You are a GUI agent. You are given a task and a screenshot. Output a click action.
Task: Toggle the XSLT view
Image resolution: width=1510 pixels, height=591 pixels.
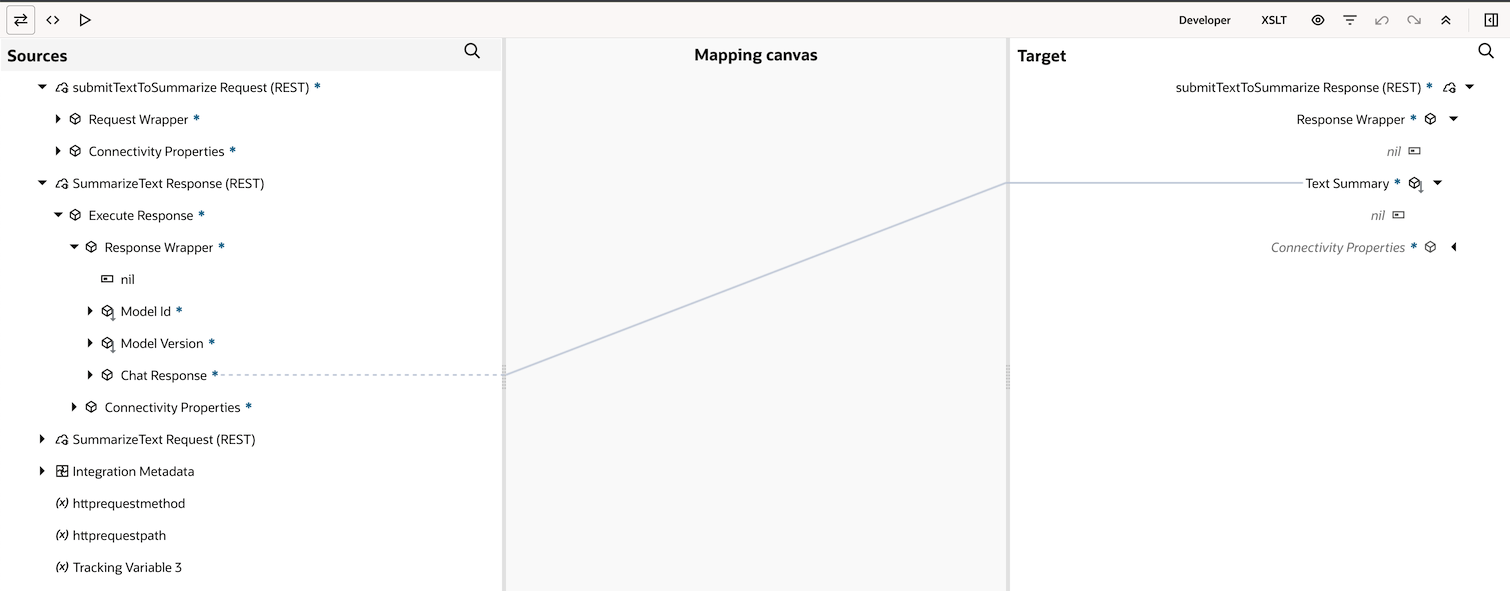1274,20
